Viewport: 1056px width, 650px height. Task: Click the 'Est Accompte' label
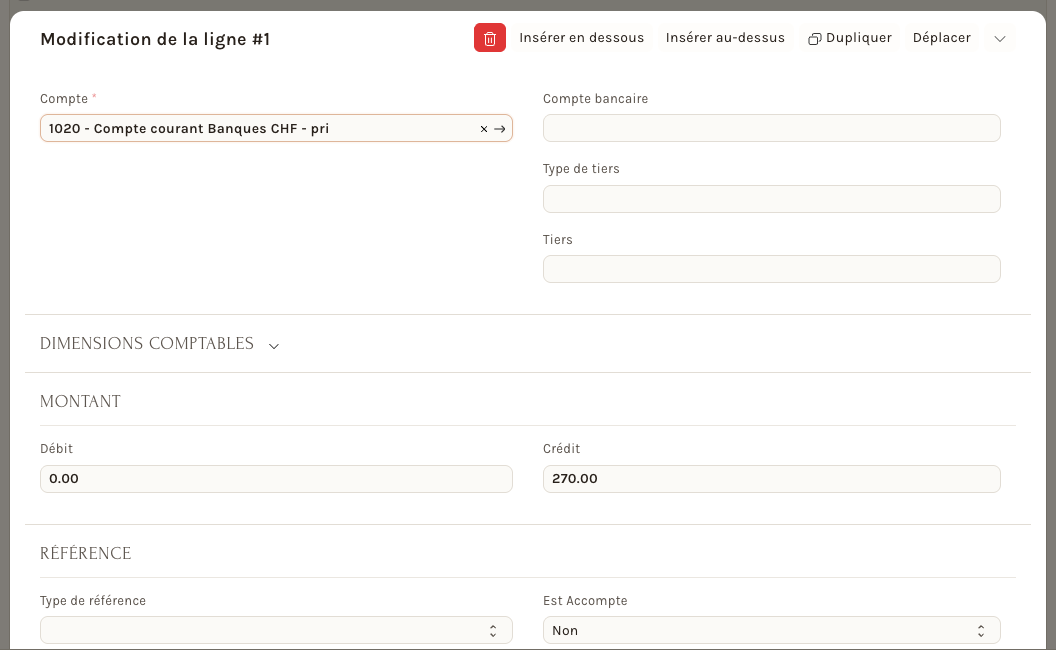click(x=585, y=601)
